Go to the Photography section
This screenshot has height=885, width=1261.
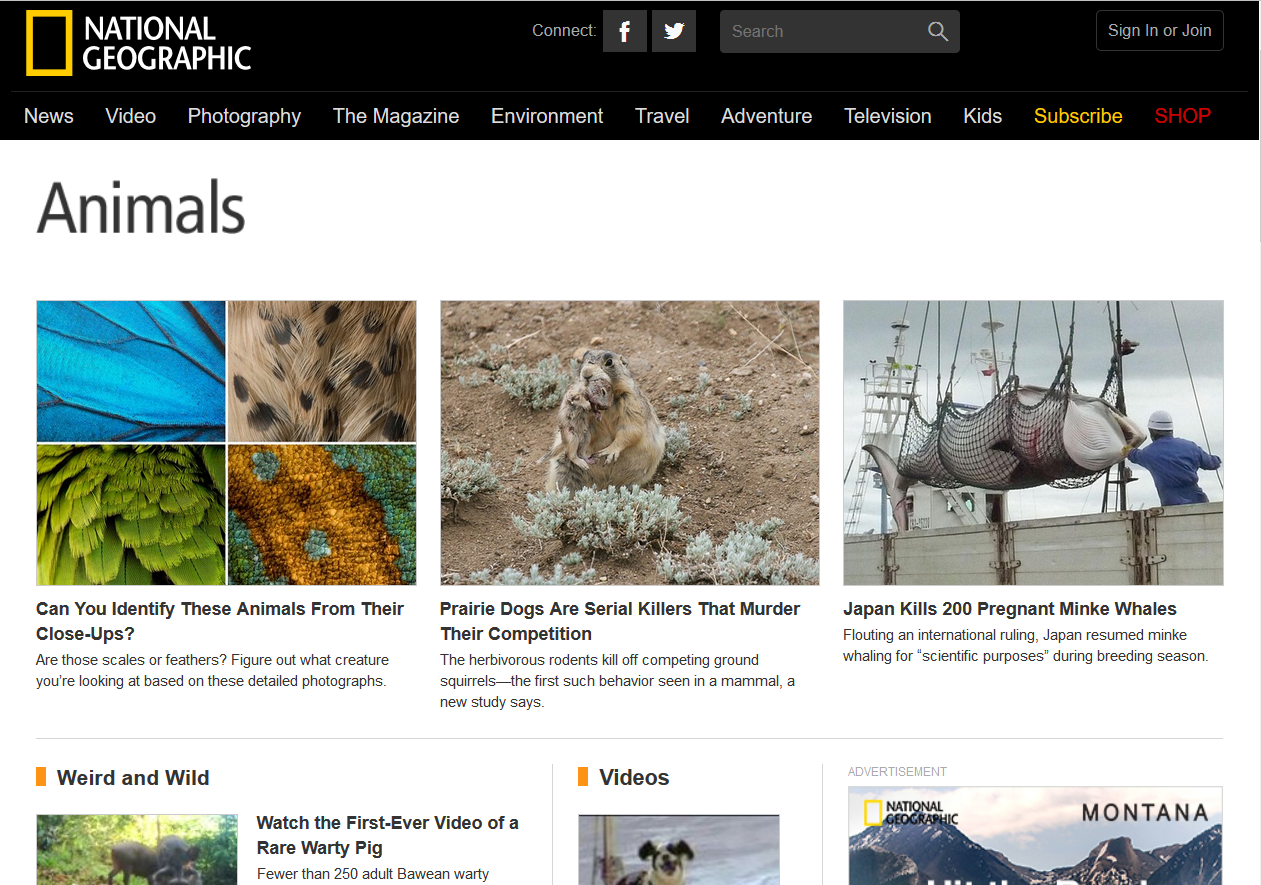tap(244, 116)
